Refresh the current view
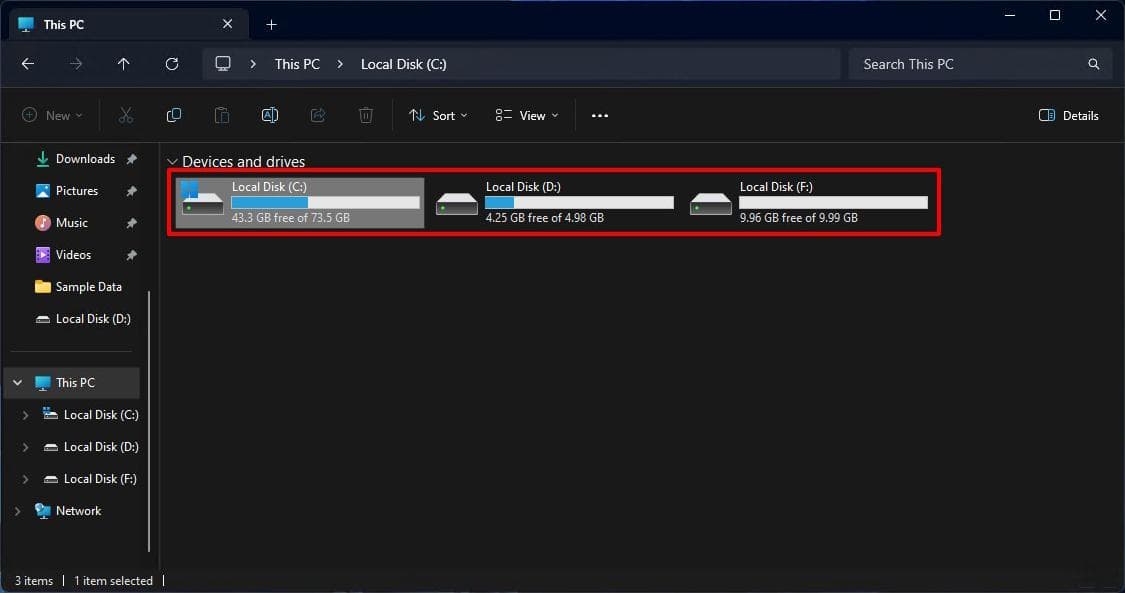This screenshot has height=593, width=1125. [x=171, y=64]
